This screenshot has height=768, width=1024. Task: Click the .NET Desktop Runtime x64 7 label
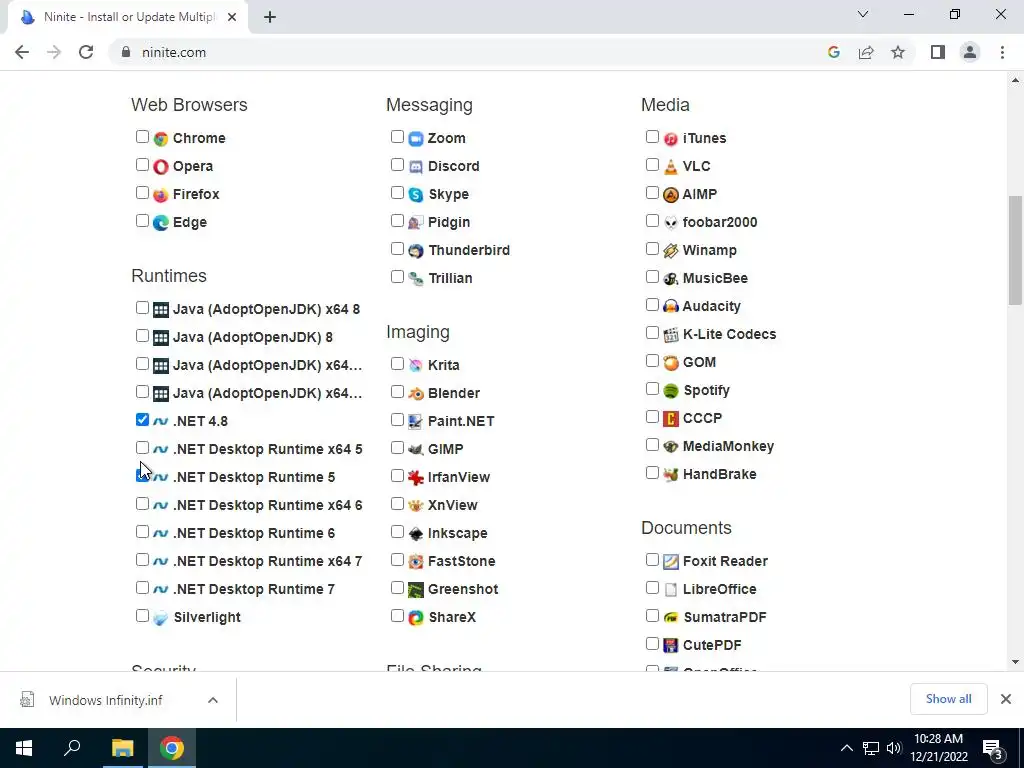[x=267, y=562]
